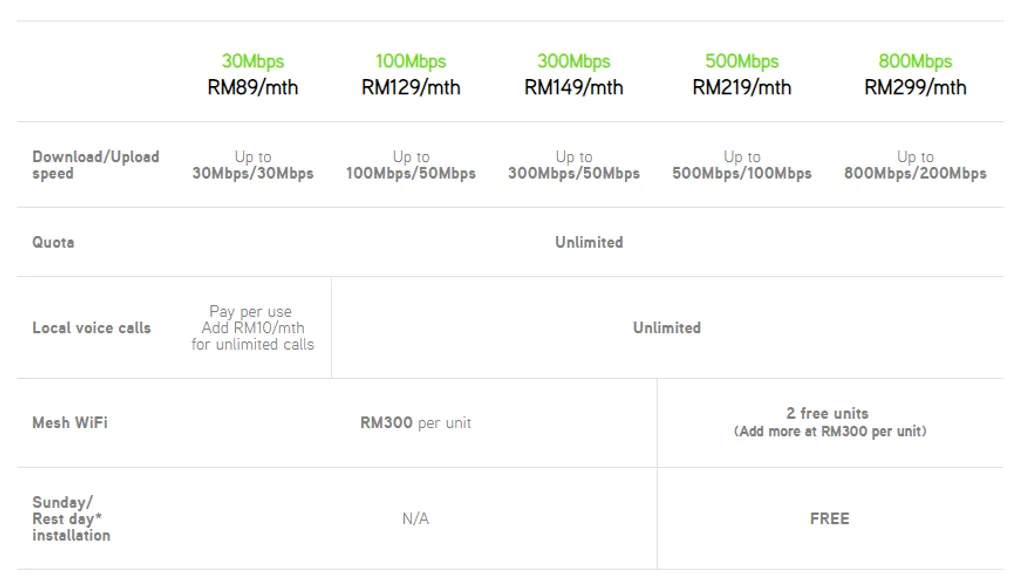Select the 100Mbps plan heading
Viewport: 1024px width, 580px height.
tap(411, 62)
